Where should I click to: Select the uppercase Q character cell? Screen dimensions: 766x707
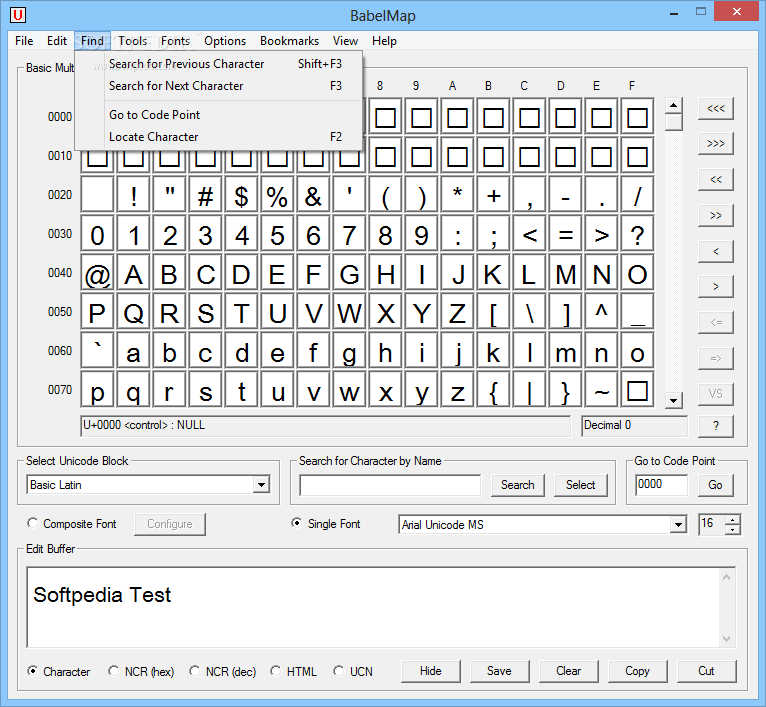(133, 313)
